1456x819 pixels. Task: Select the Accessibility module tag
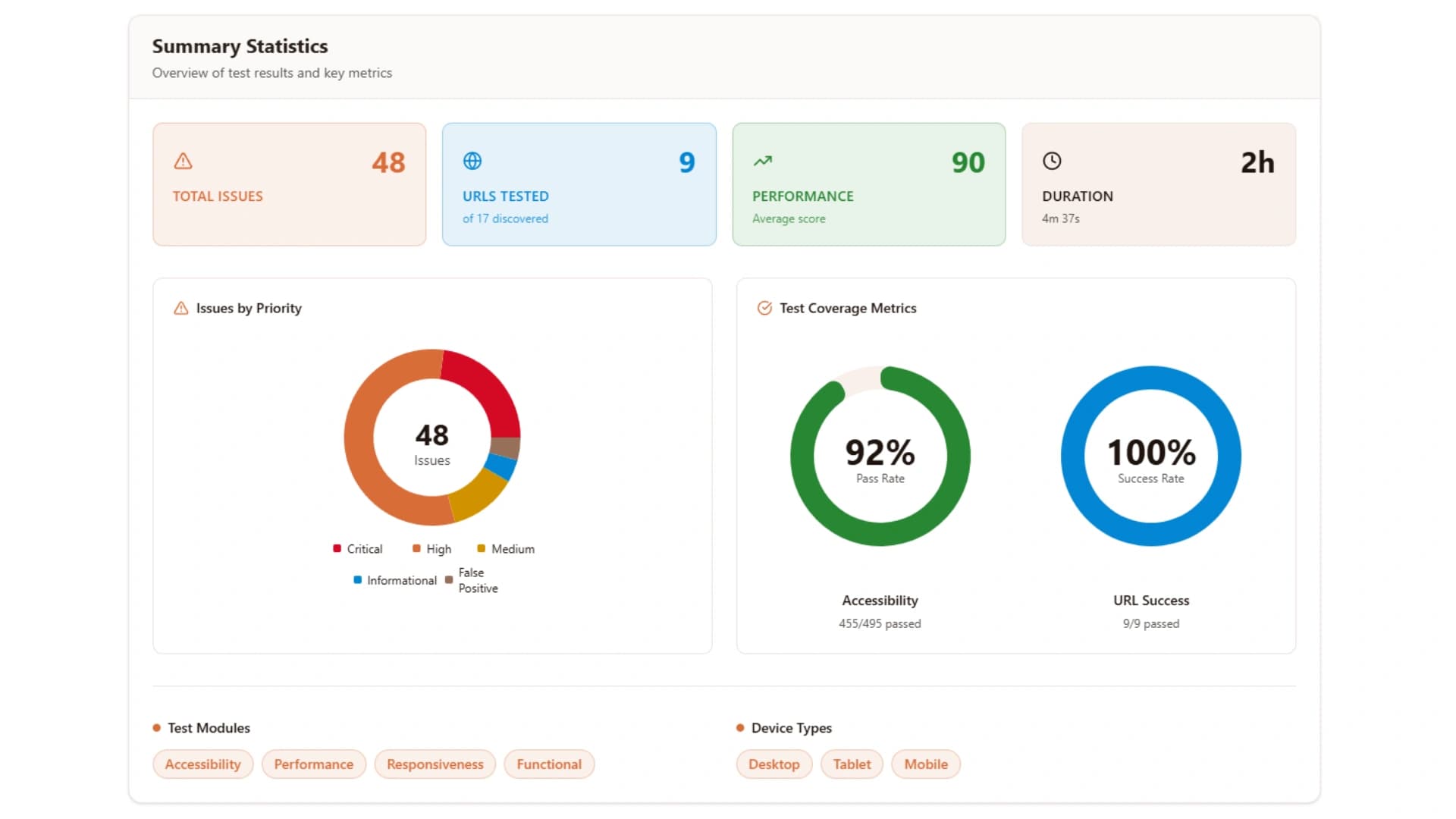click(202, 764)
